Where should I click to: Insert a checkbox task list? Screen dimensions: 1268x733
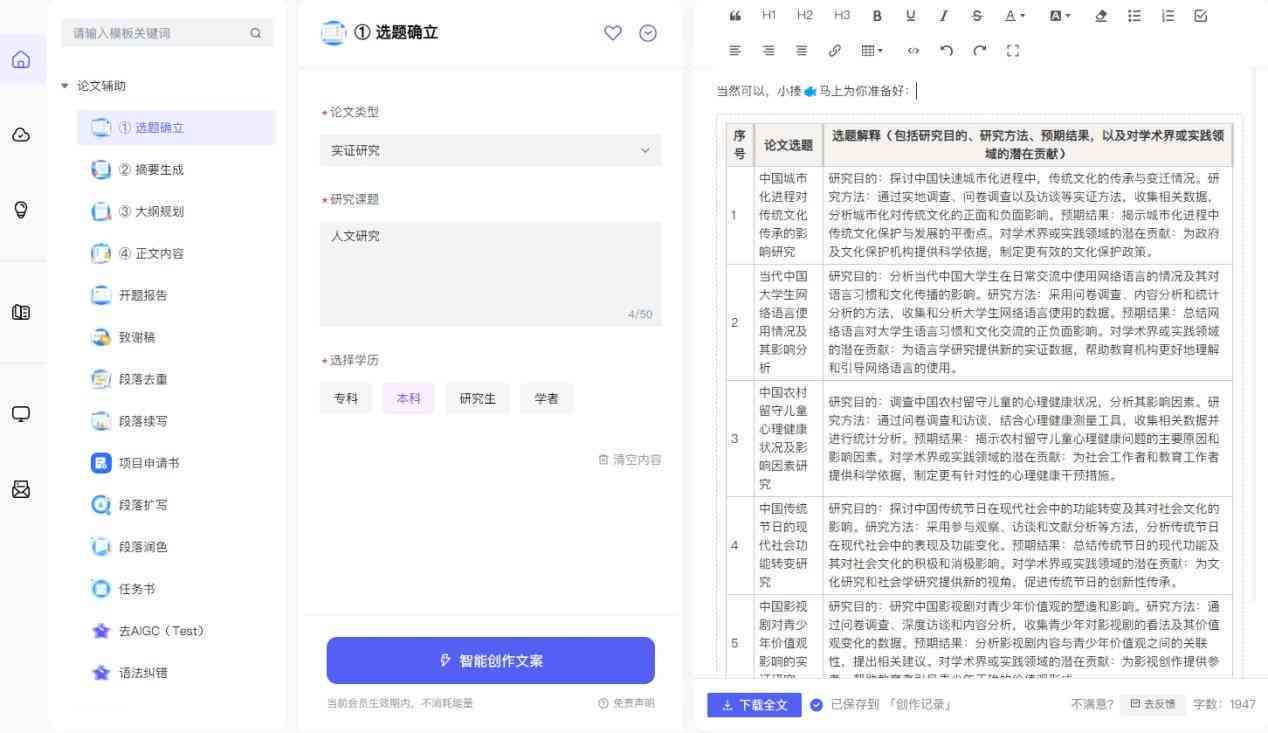1201,16
